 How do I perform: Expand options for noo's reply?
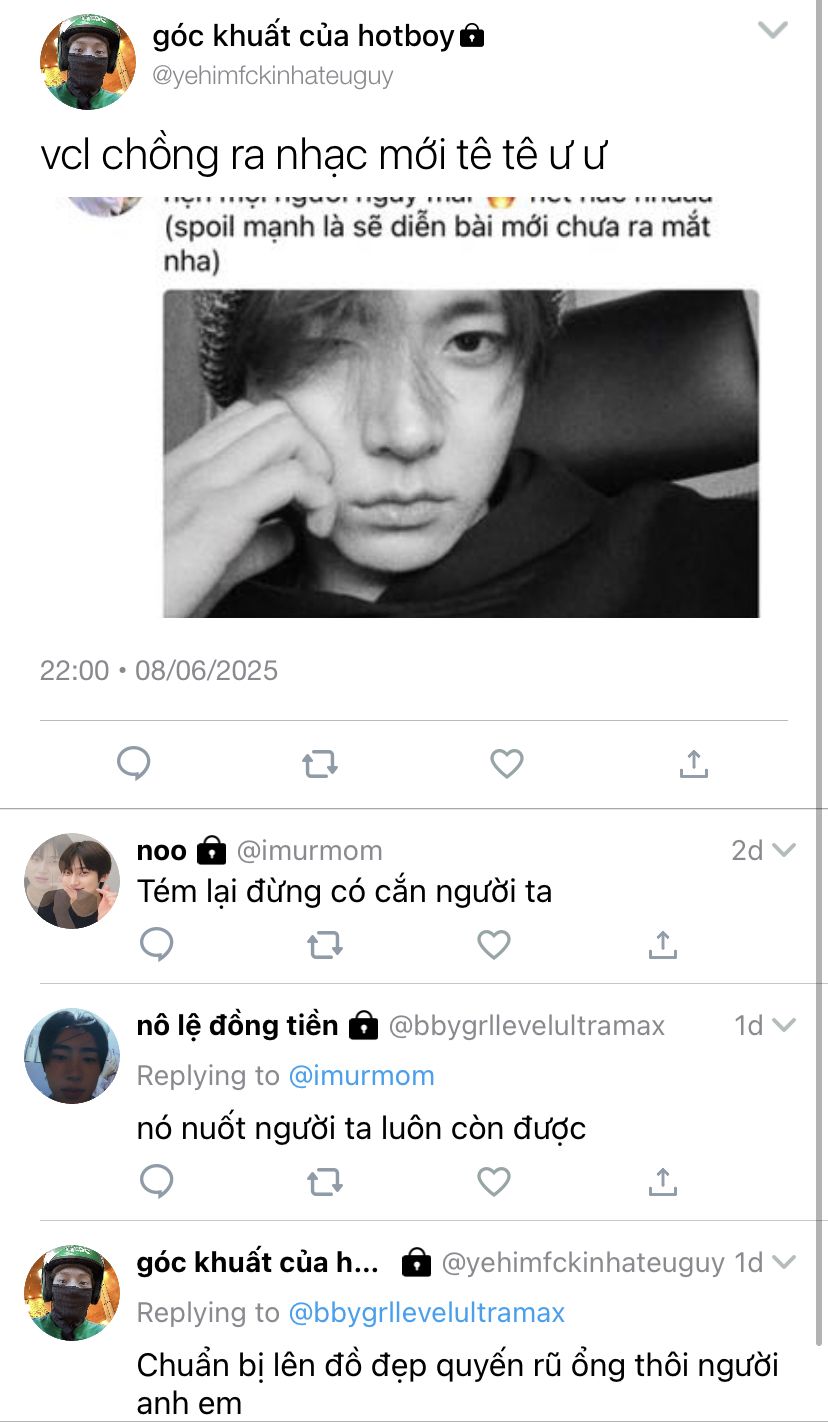784,851
